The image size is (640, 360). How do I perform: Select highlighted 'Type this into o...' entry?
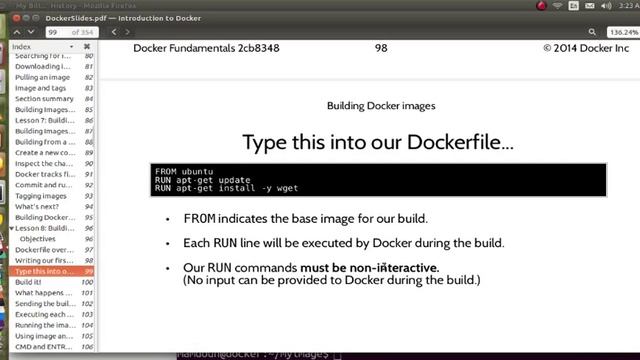pyautogui.click(x=52, y=271)
